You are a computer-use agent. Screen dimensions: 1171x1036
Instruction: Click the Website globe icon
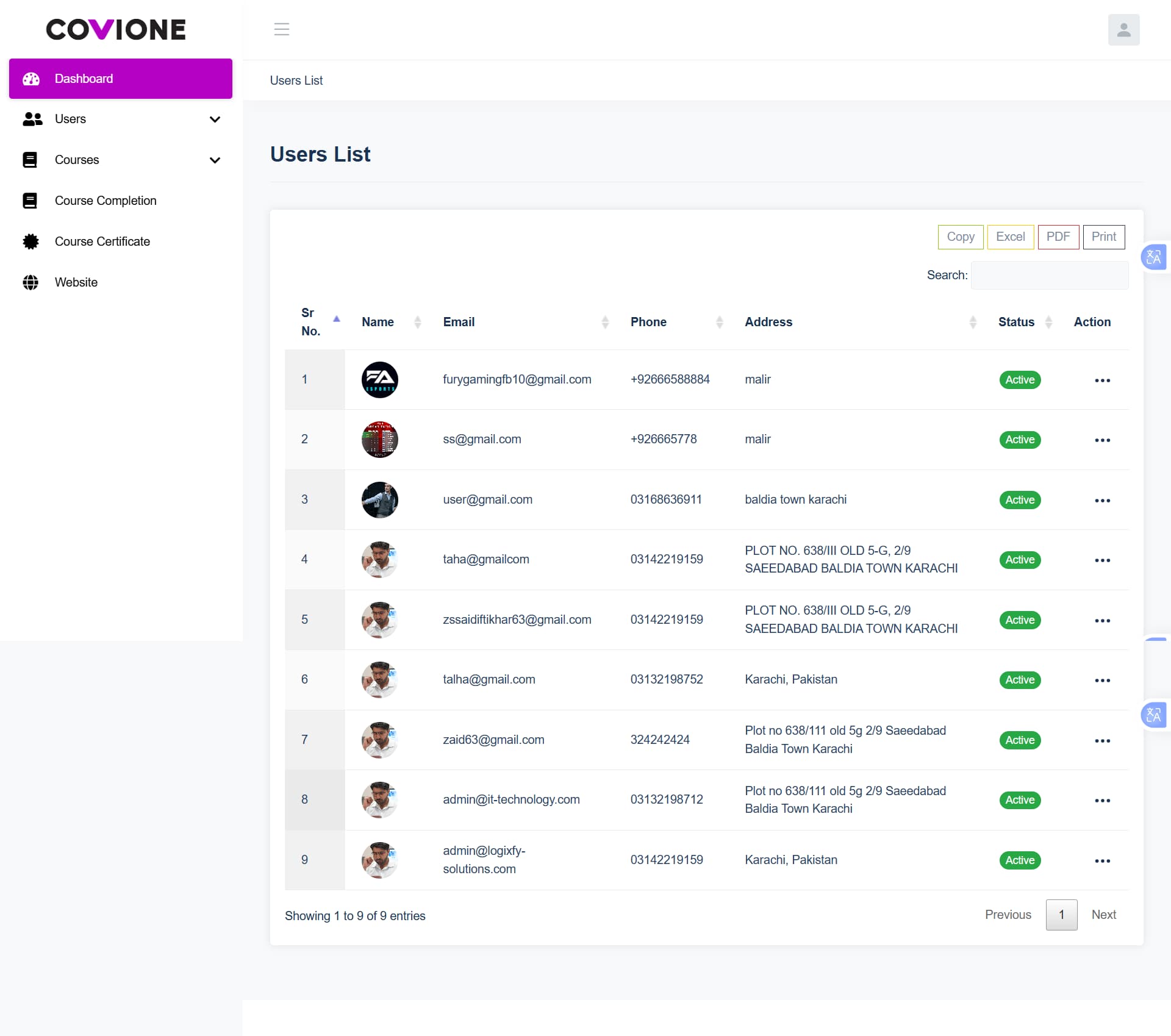(30, 282)
